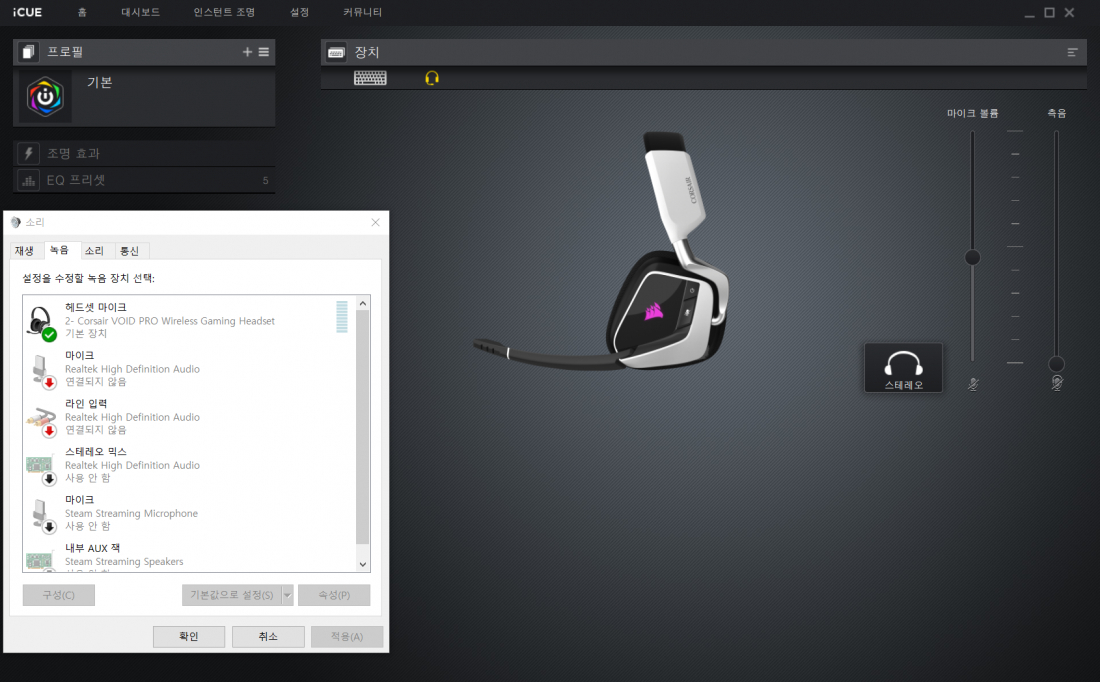
Task: Click the Steam Streaming Microphone icon
Action: tap(41, 516)
